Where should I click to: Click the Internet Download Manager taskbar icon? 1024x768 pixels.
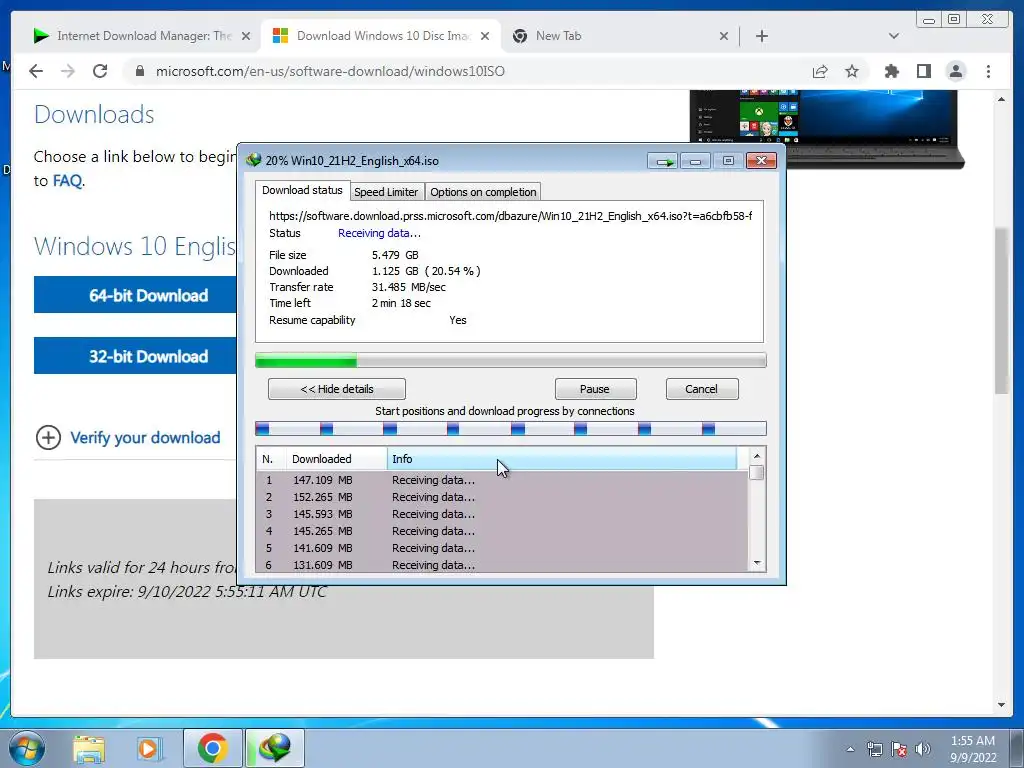[275, 748]
